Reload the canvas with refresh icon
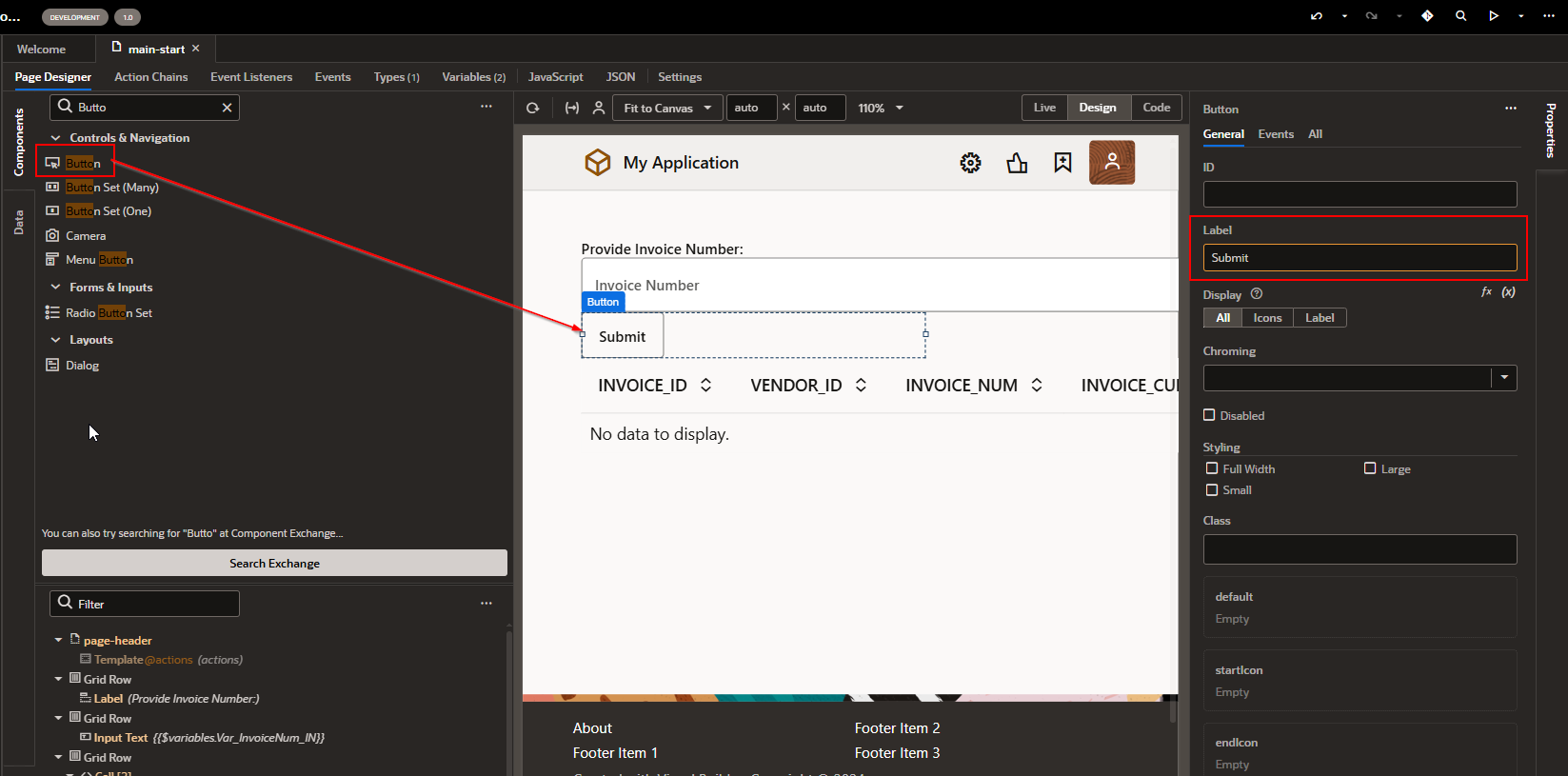1568x776 pixels. point(533,109)
